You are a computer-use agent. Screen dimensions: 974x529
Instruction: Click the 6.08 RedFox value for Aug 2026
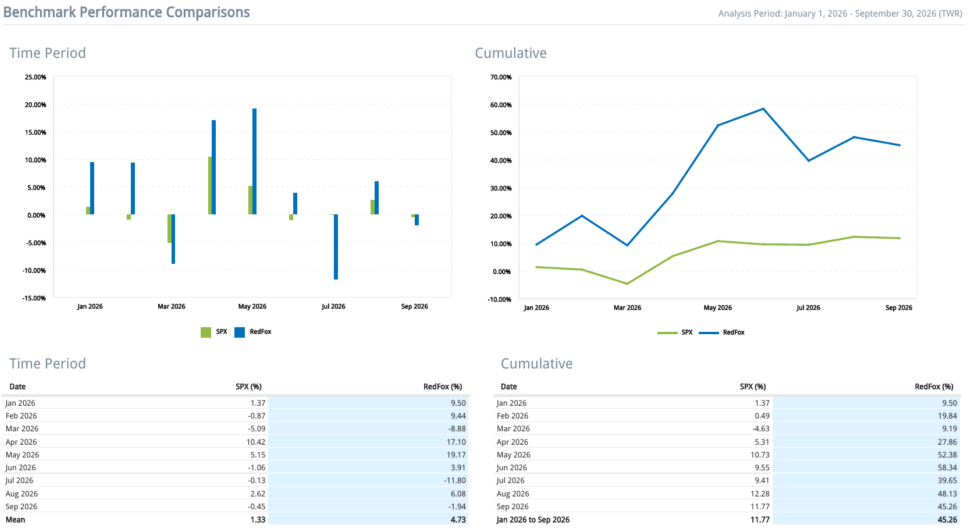(x=458, y=494)
